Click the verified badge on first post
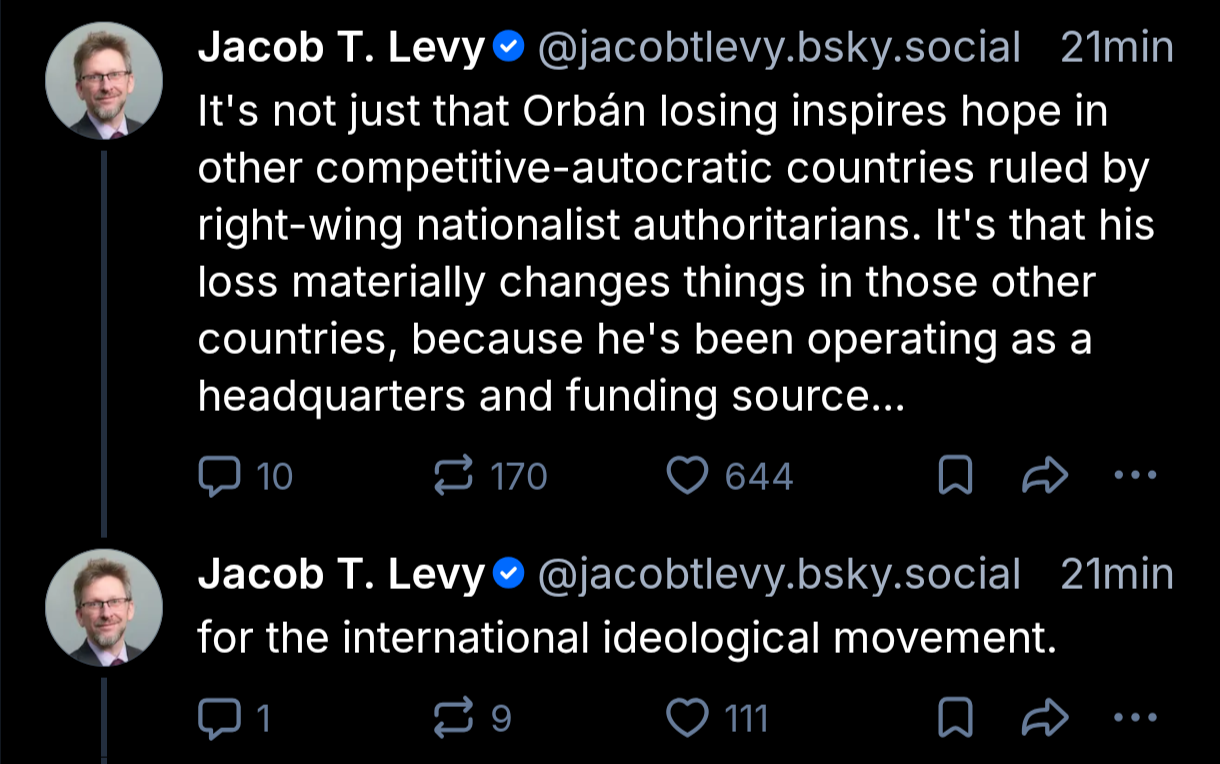Viewport: 1220px width, 764px height. click(510, 47)
